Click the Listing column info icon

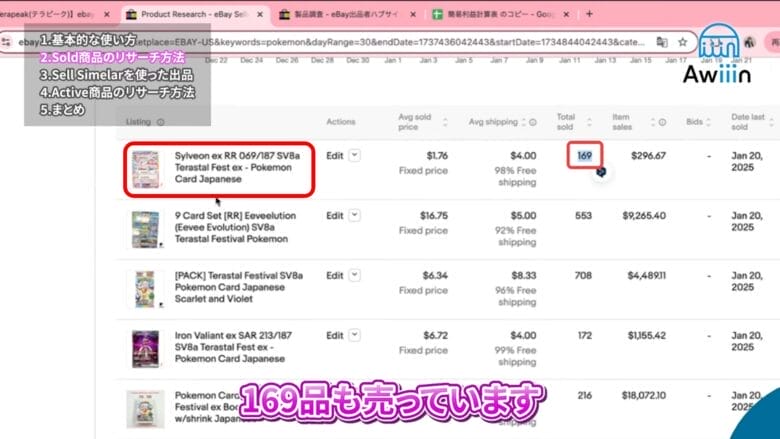(x=161, y=122)
